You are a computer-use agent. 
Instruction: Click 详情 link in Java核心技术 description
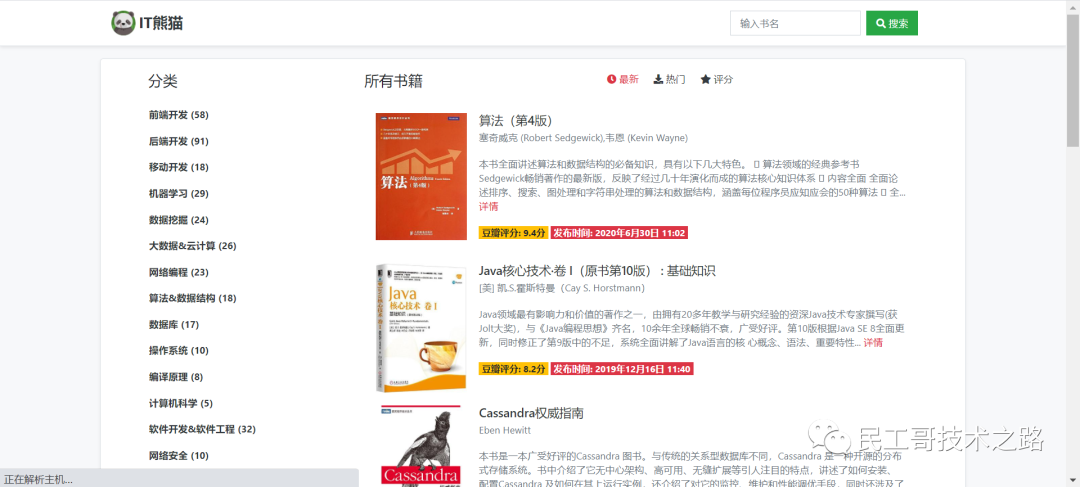pos(873,342)
